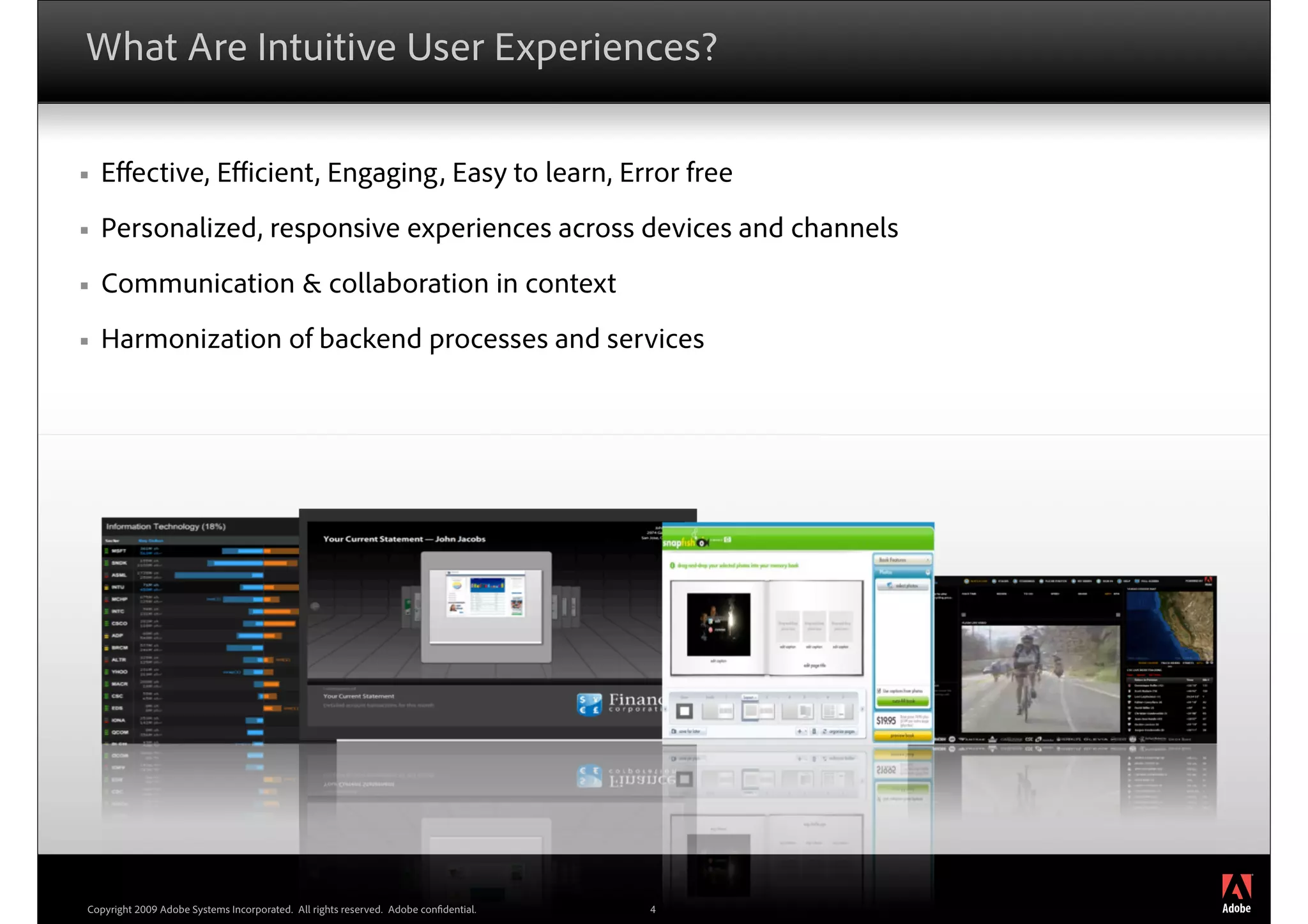Click the previous arrow in the statement carousel

[314, 607]
